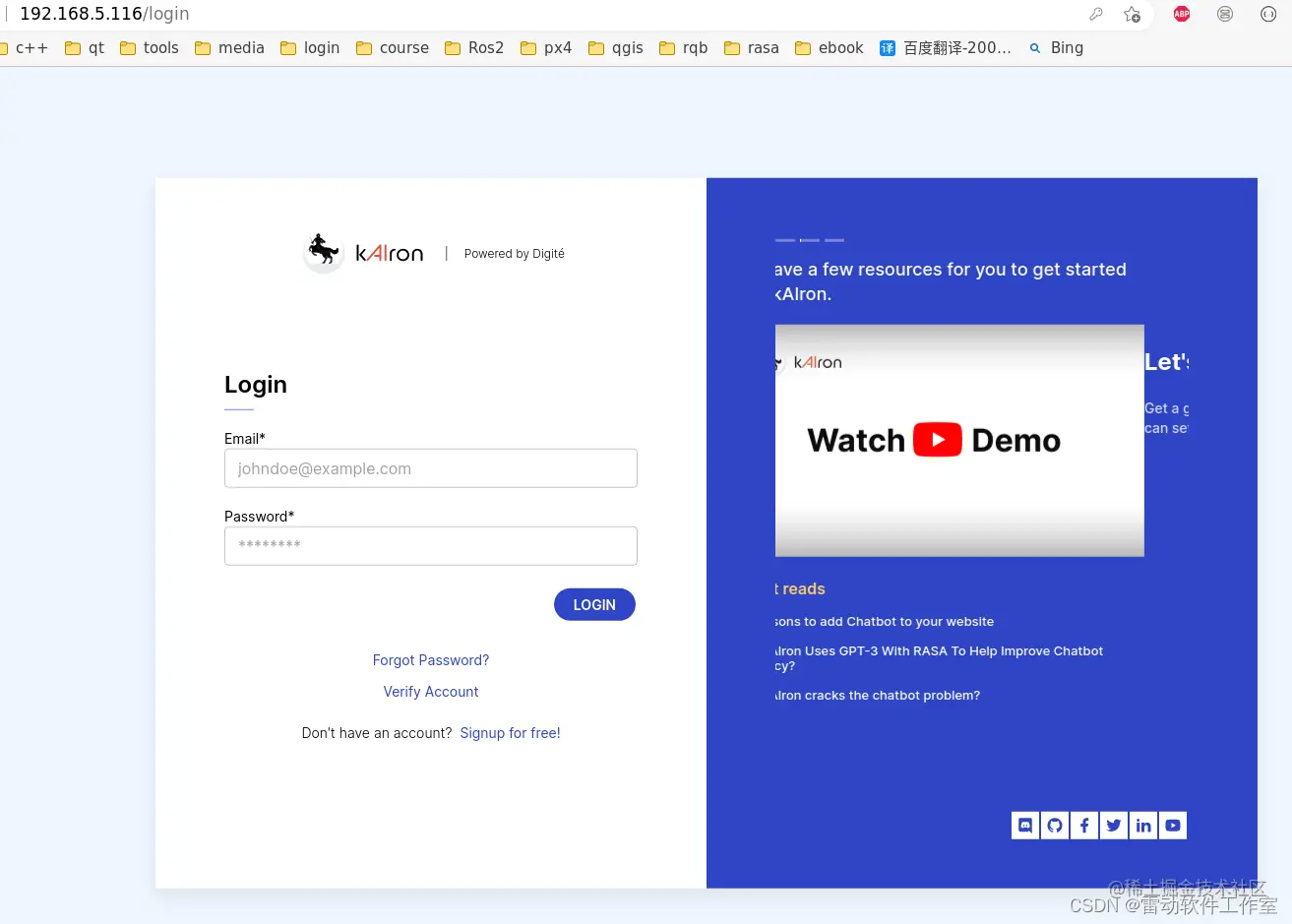1292x924 pixels.
Task: Open the browser extension icon beside ABP
Action: 1225,14
